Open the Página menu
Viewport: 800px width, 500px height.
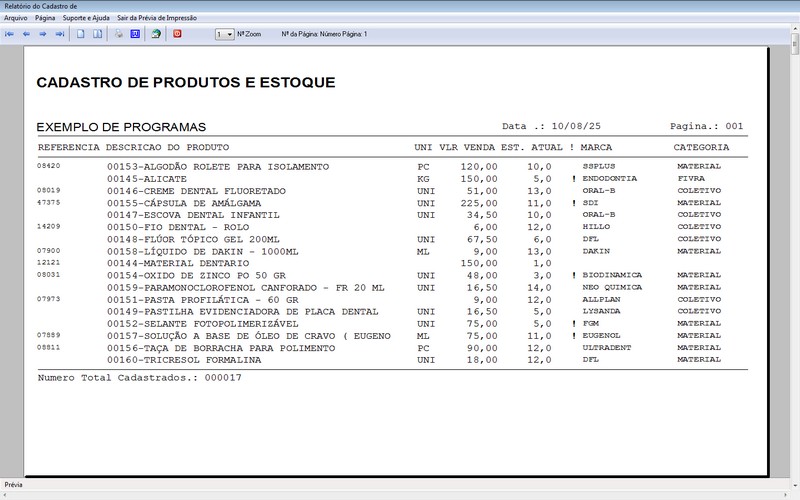45,18
